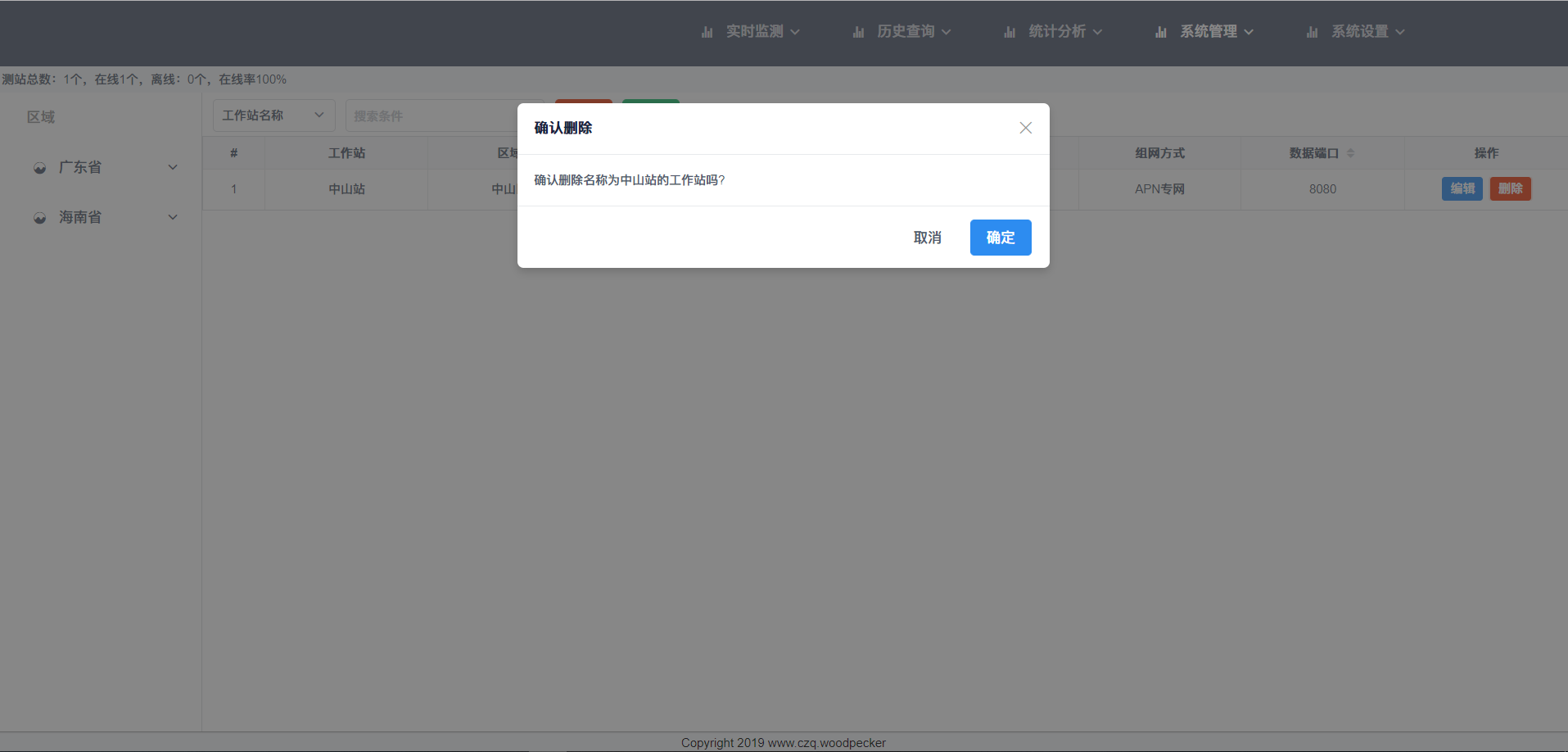The width and height of the screenshot is (1568, 752).
Task: Select the APN专网 cell
Action: coord(1159,189)
